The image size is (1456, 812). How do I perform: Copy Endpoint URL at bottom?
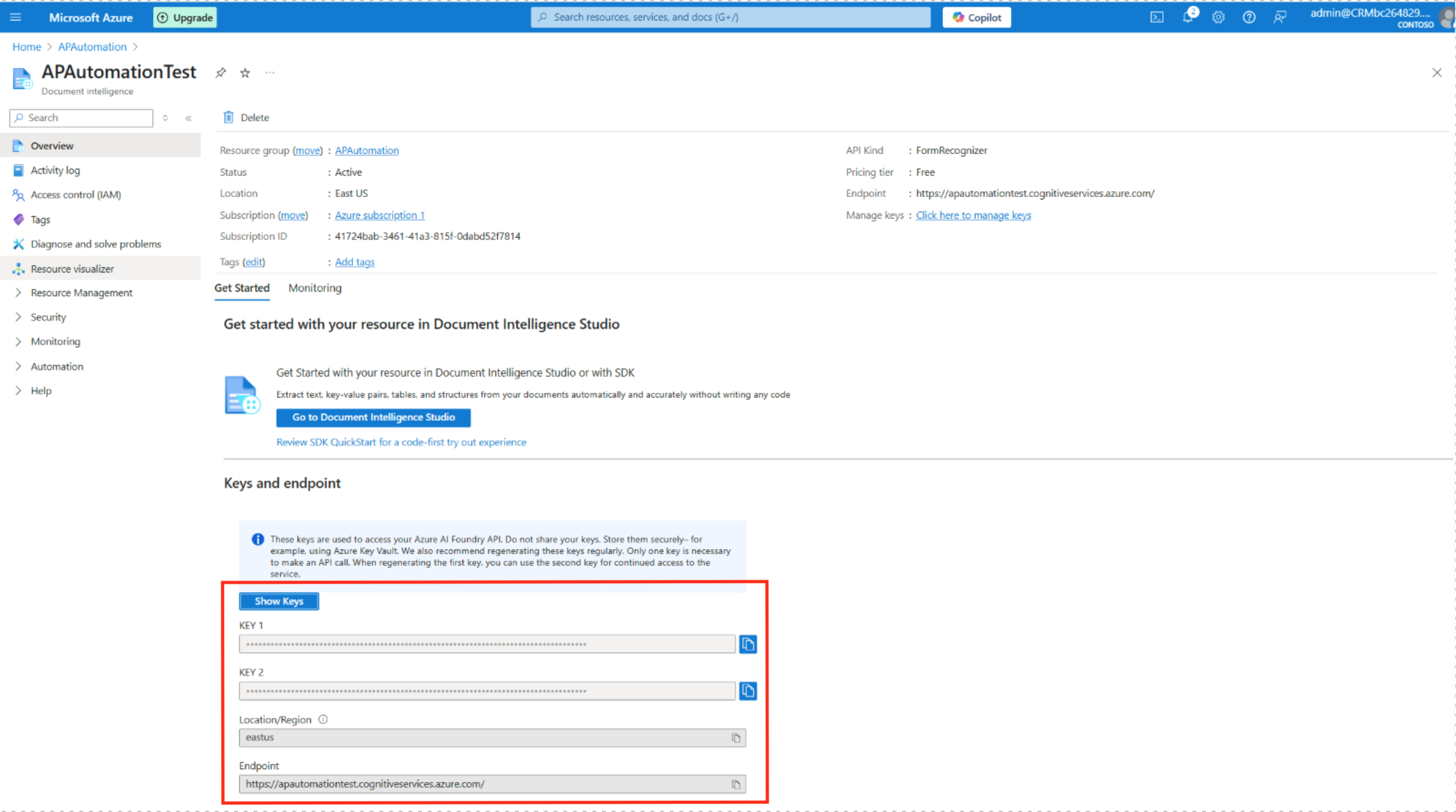(736, 784)
